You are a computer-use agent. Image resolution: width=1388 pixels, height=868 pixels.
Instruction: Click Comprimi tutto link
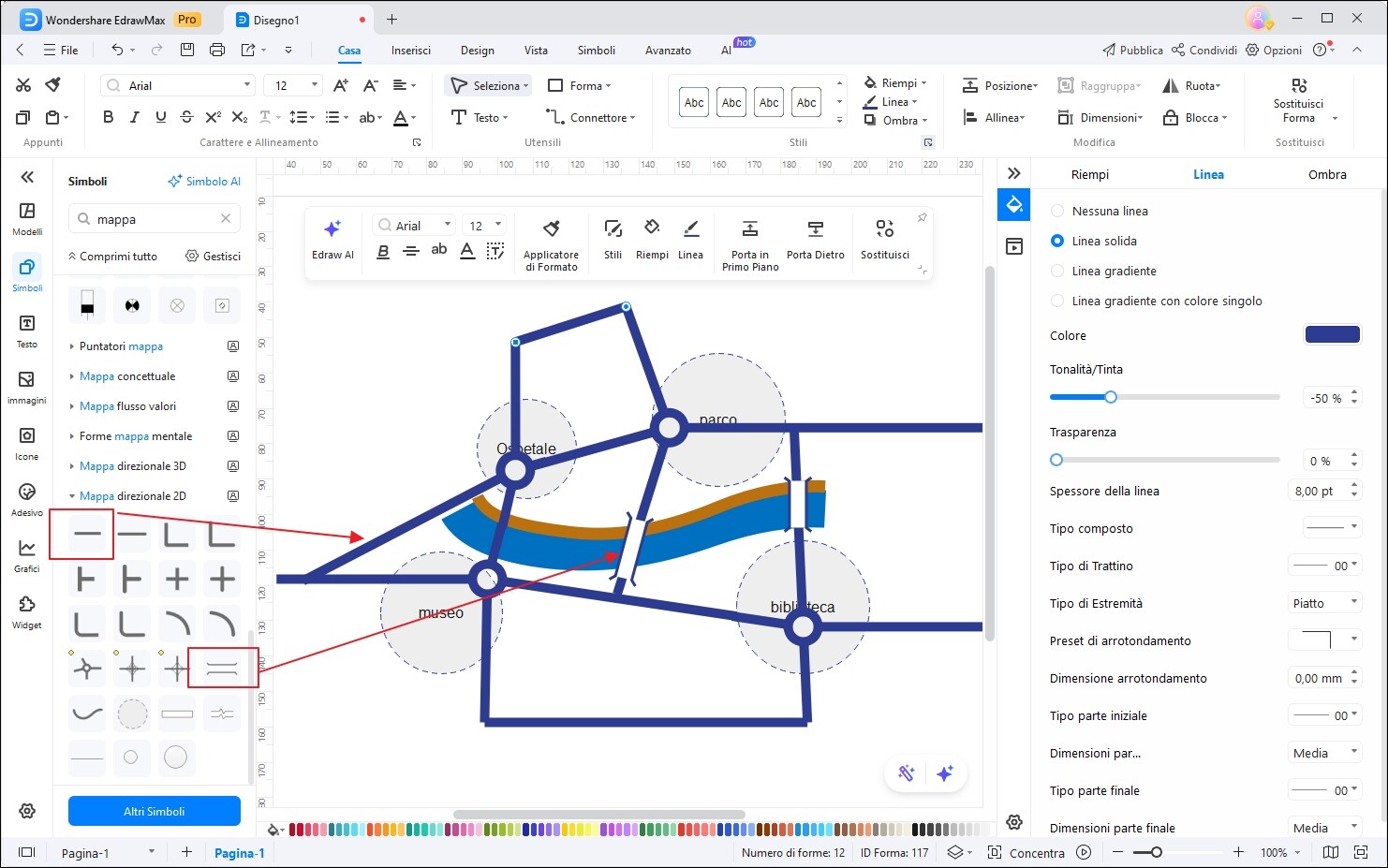pyautogui.click(x=112, y=256)
